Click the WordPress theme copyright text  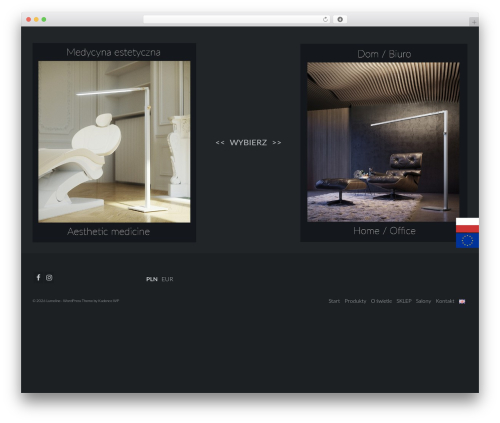(76, 301)
